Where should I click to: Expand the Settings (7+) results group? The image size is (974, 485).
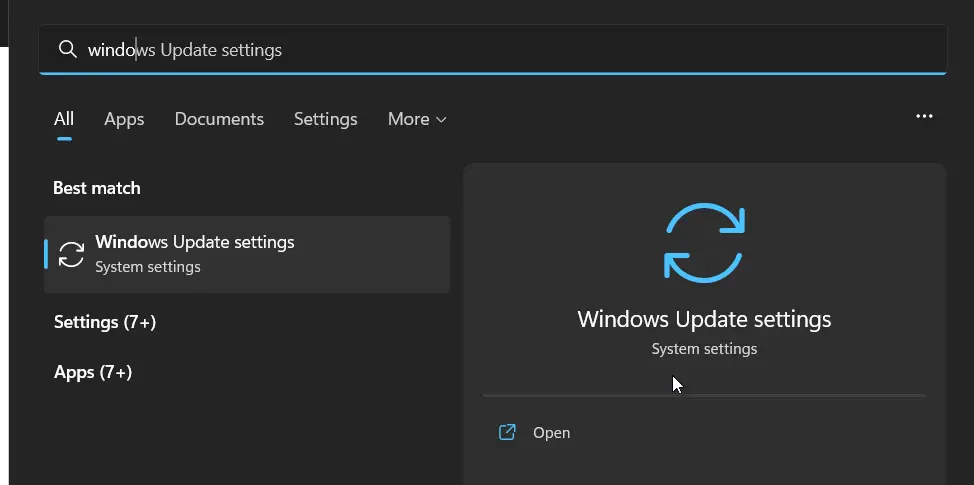(x=105, y=322)
